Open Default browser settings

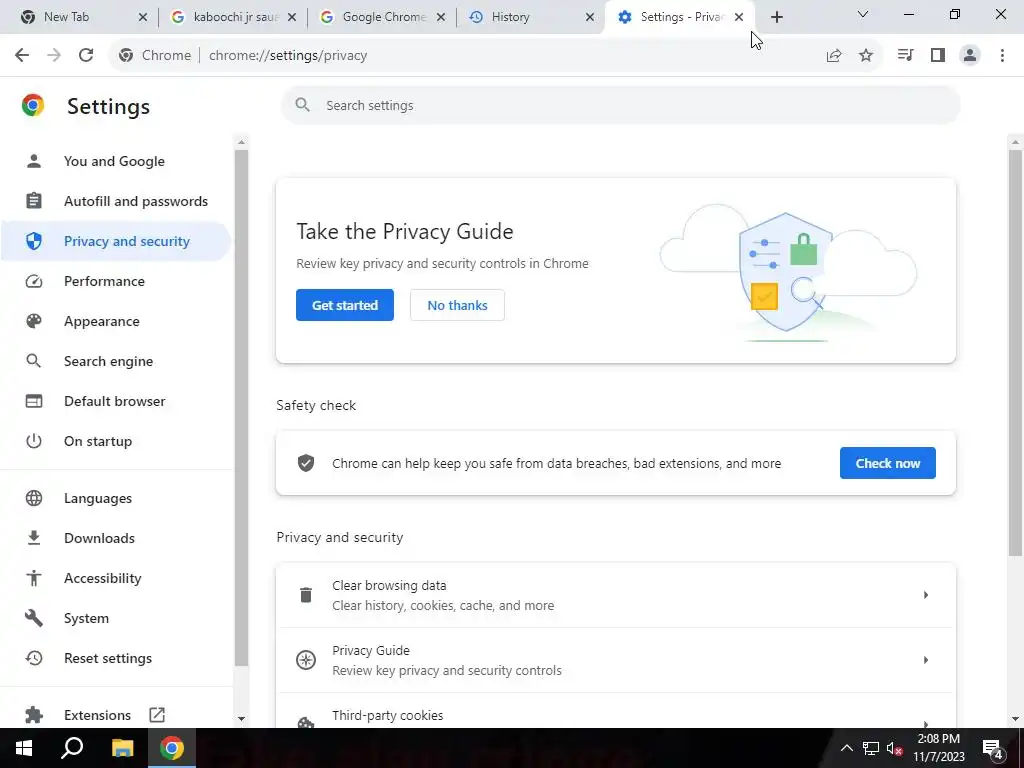coord(115,401)
